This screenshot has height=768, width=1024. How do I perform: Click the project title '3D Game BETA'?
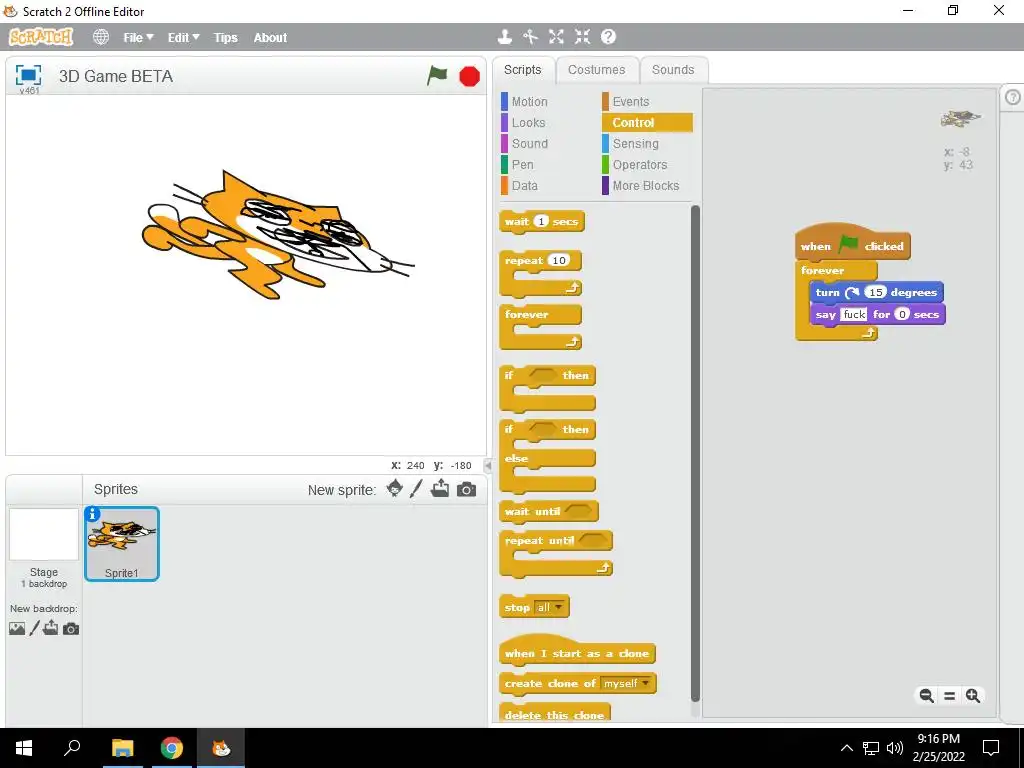point(116,76)
